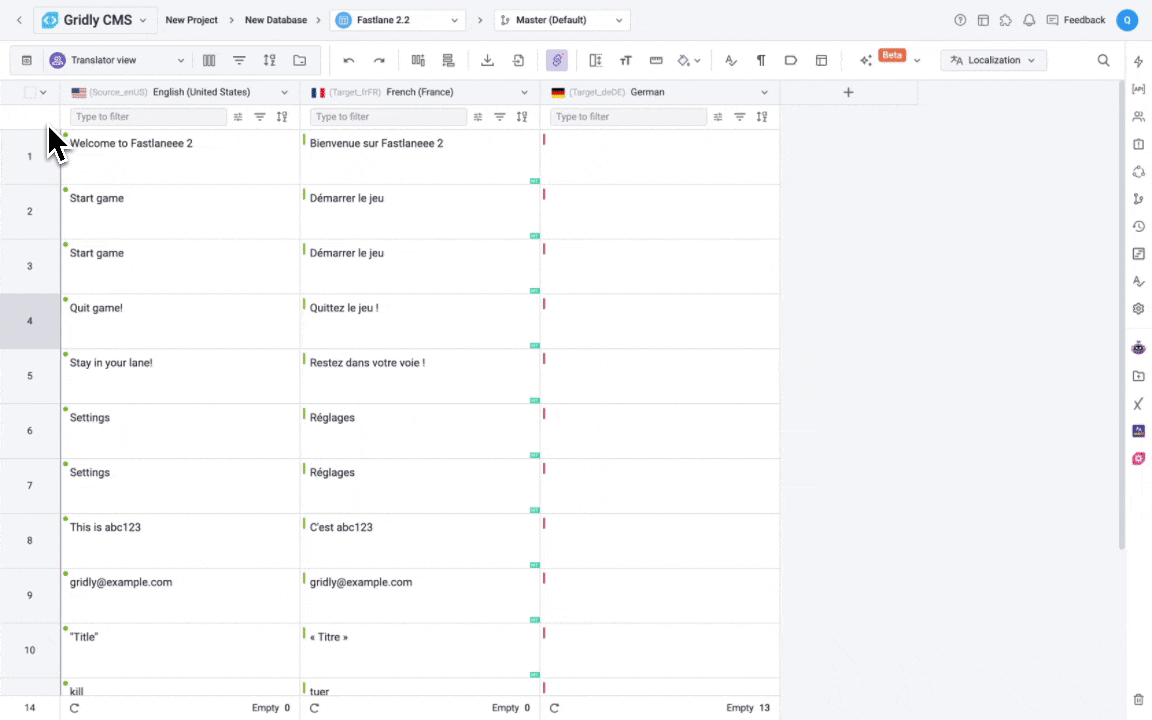Click the paint bucket fill color icon

(684, 60)
